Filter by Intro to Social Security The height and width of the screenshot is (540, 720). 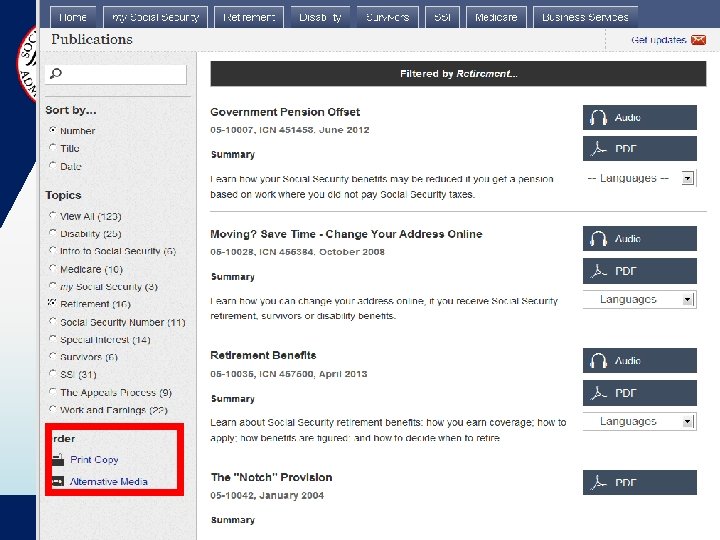(53, 251)
